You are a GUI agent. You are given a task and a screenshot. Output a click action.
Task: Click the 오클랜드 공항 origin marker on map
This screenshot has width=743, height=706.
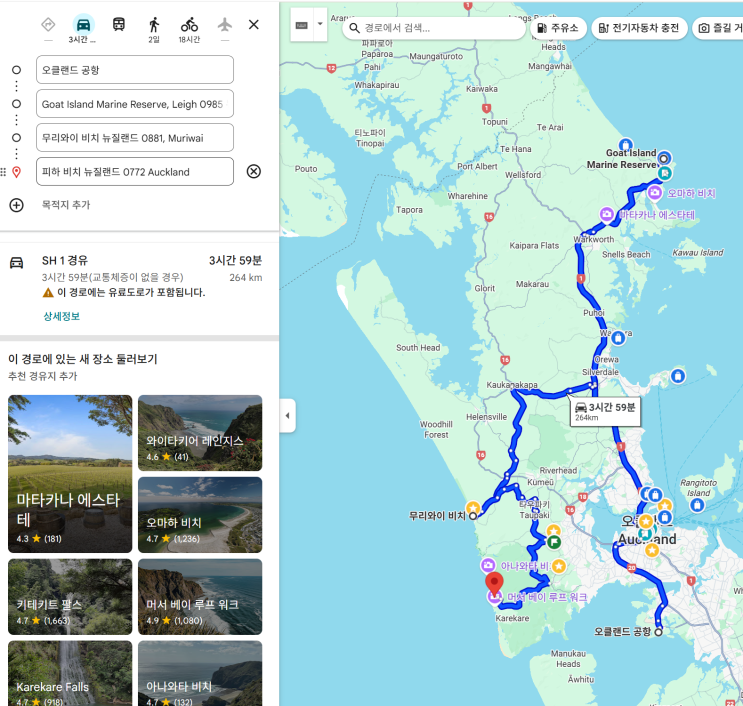(658, 632)
